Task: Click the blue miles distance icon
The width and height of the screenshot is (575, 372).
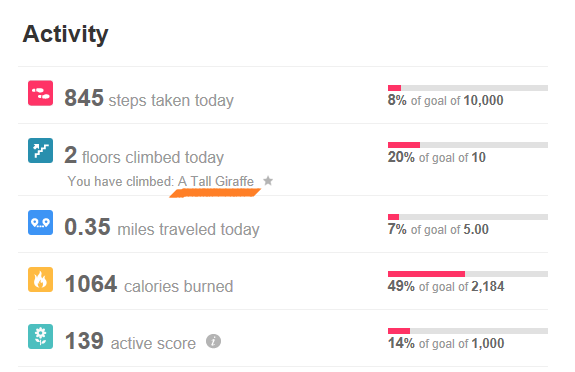Action: tap(40, 222)
